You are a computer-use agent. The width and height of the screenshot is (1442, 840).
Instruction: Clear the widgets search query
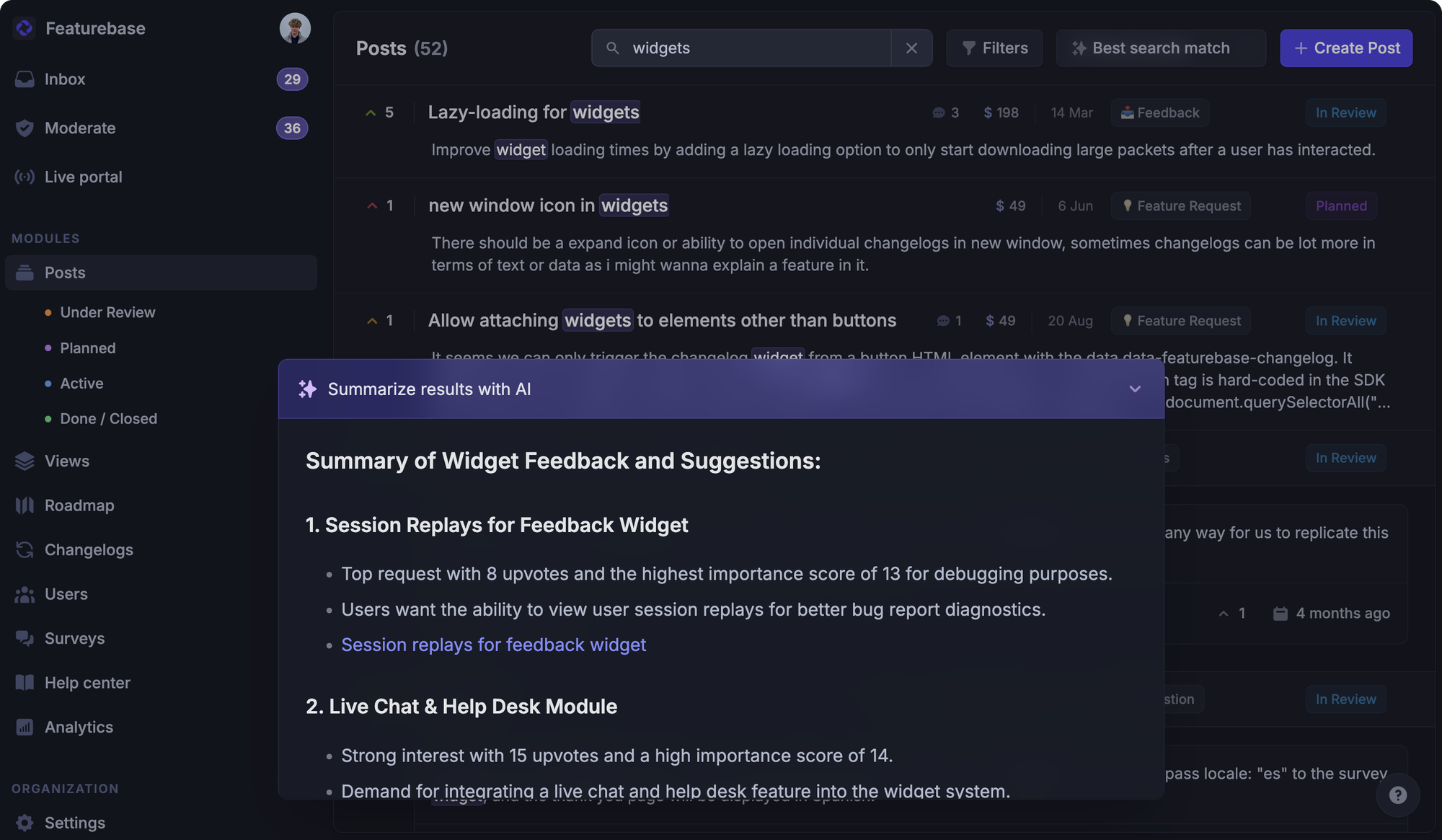point(911,48)
